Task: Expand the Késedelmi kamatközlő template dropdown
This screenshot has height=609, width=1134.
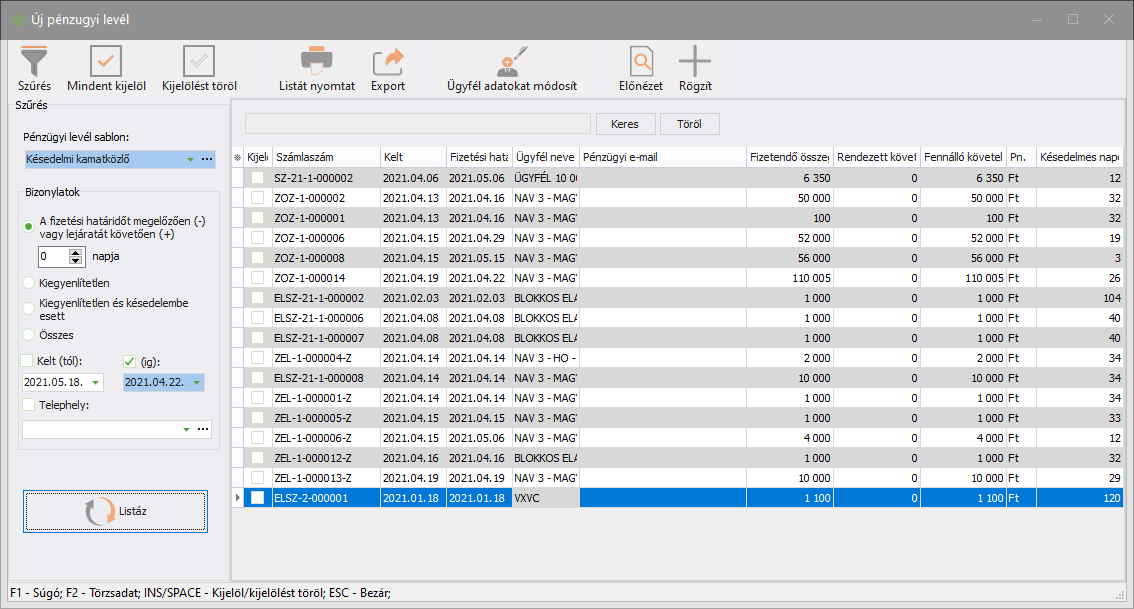Action: [189, 159]
